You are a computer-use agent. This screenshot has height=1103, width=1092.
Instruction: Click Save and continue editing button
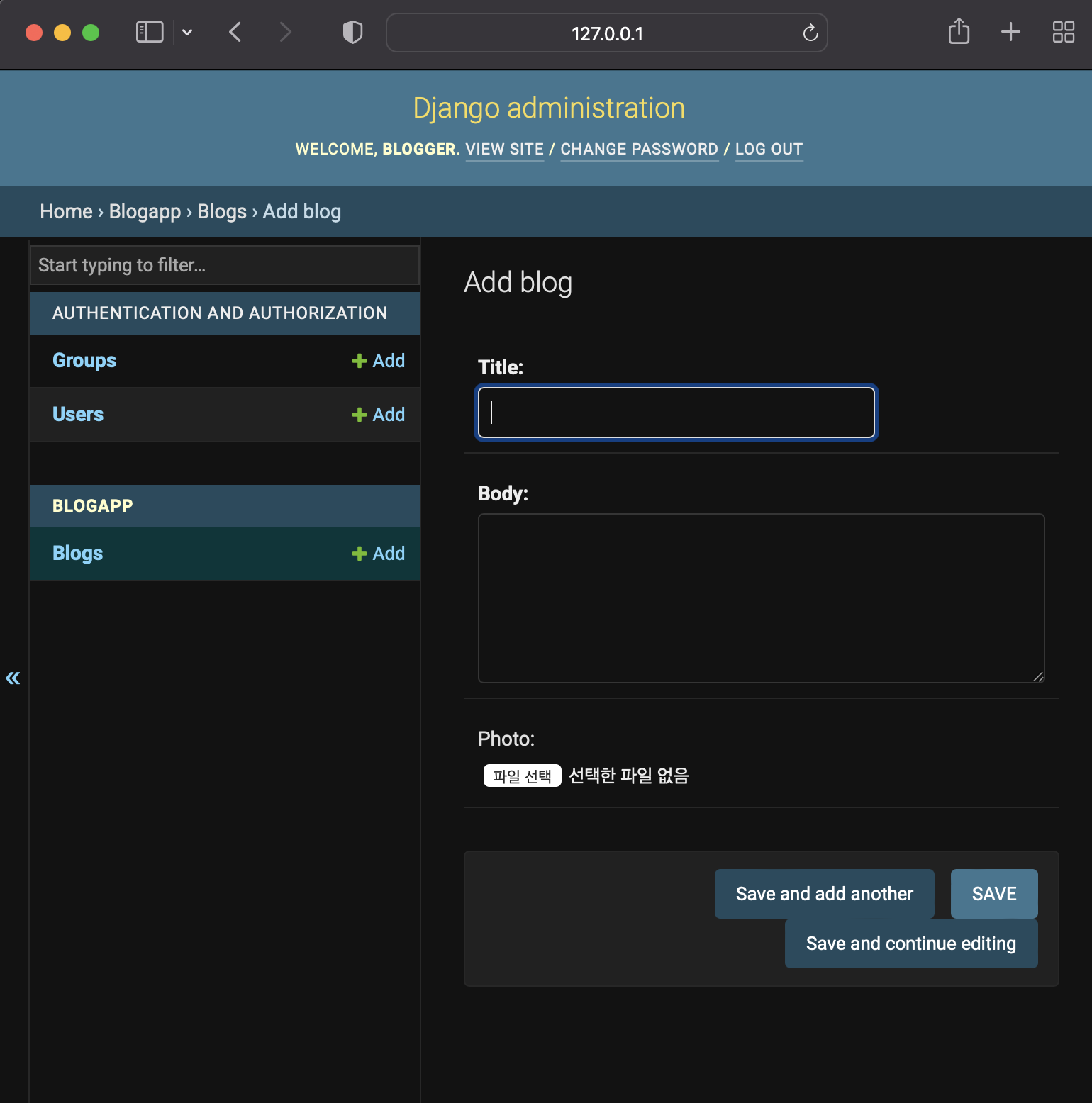(911, 944)
